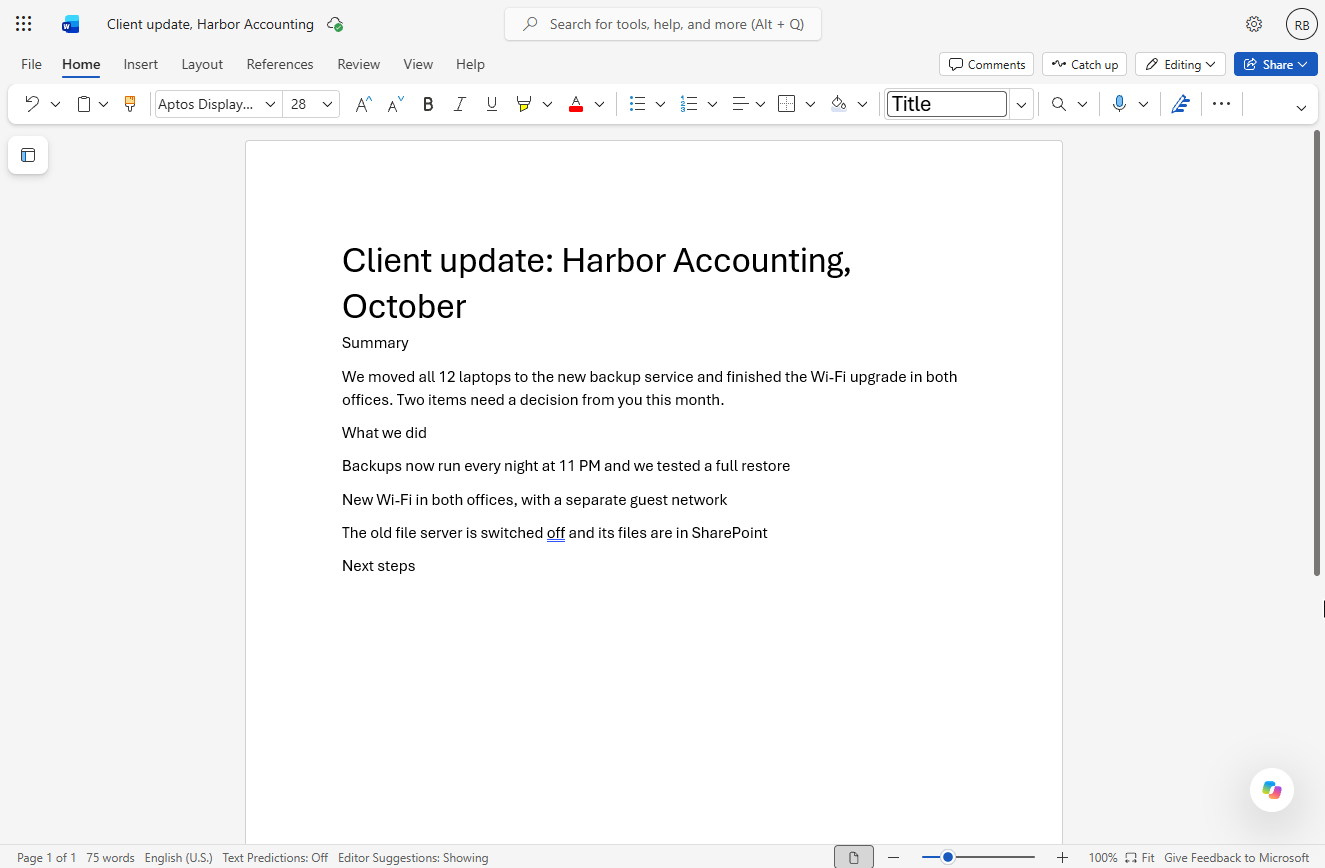
Task: Insert a numbered list
Action: (x=689, y=104)
